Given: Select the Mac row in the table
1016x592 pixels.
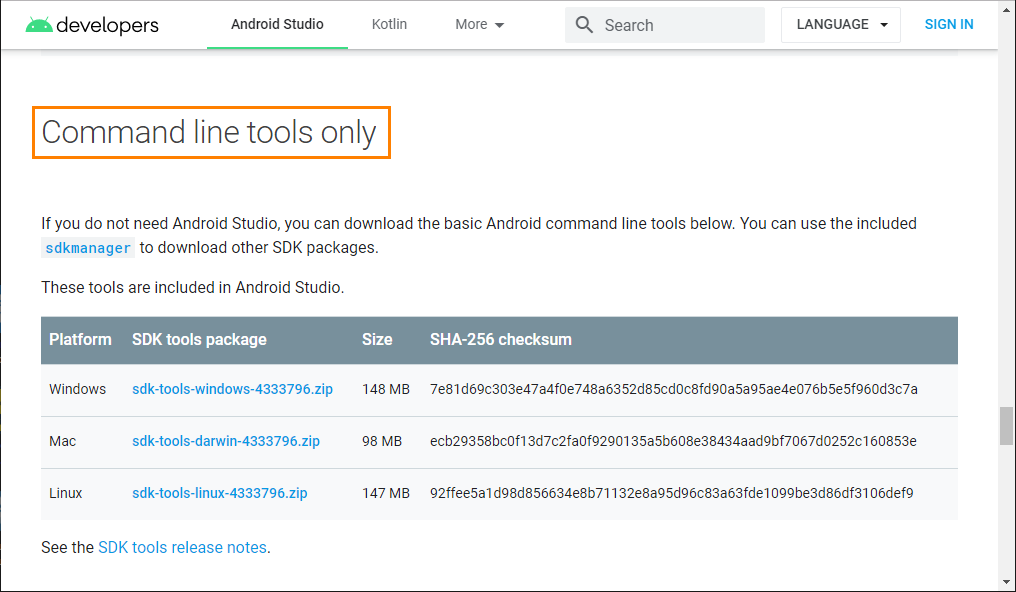Looking at the screenshot, I should point(65,441).
